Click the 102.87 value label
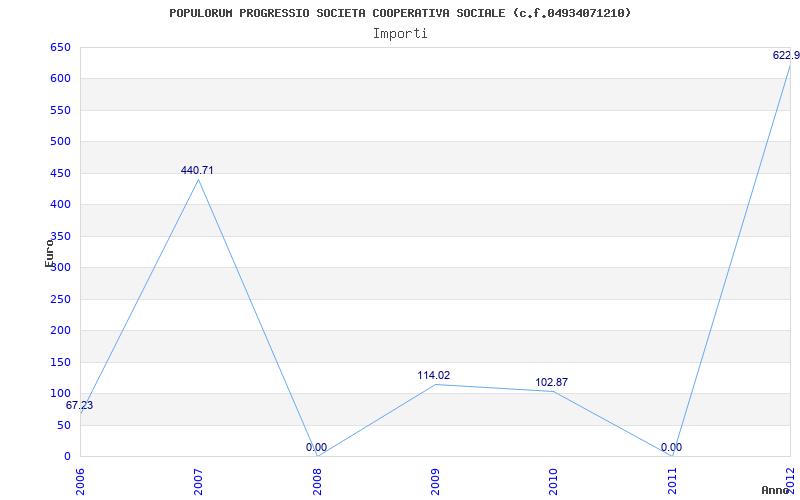The image size is (800, 500). pos(551,382)
